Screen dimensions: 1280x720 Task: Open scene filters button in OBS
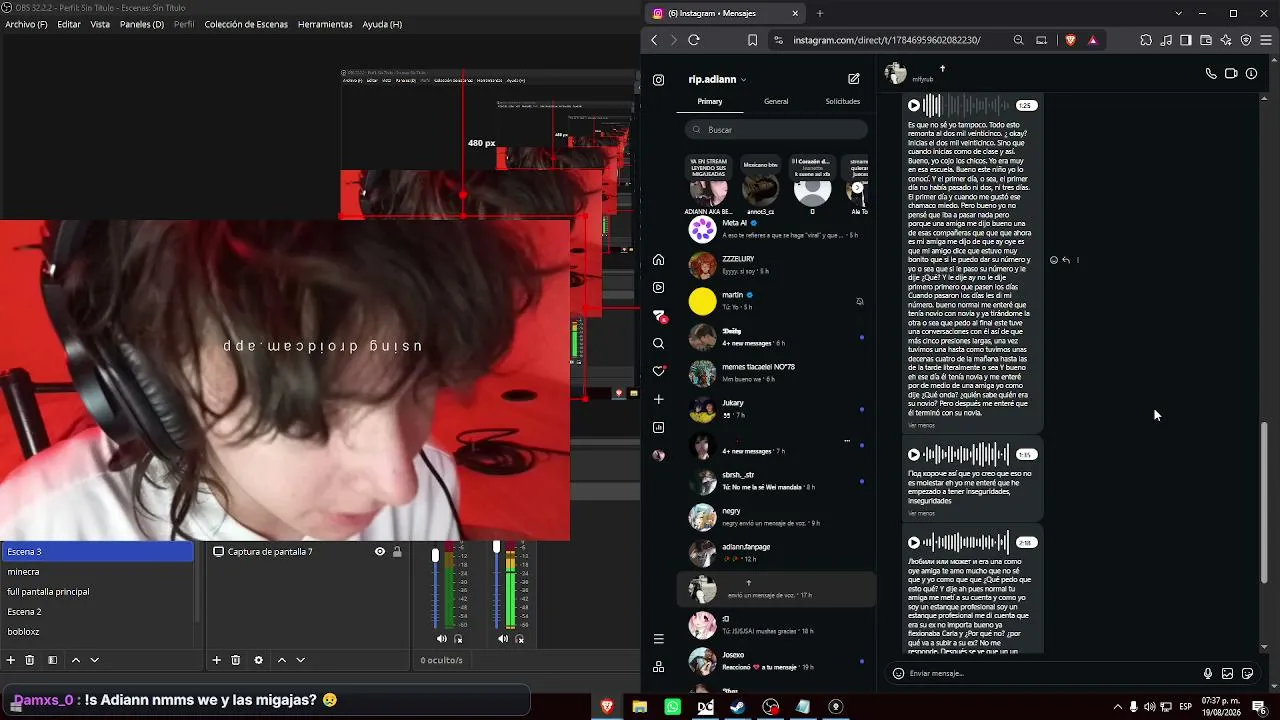click(52, 660)
